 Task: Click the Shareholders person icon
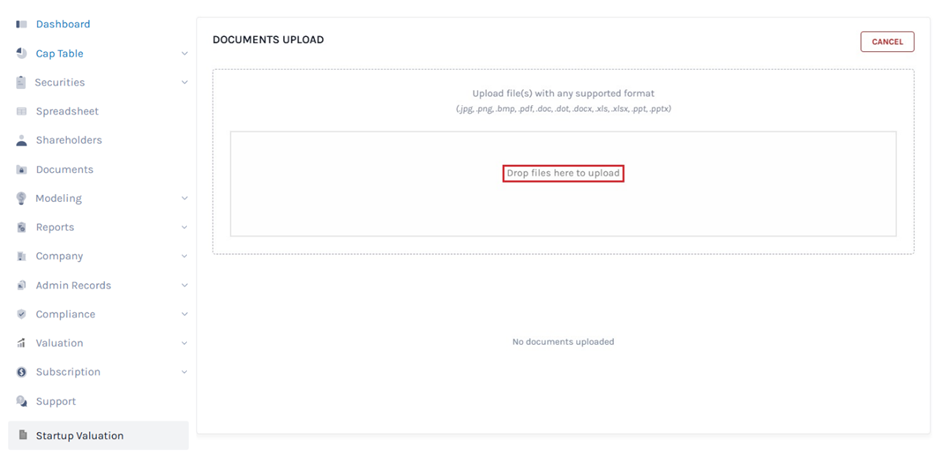[21, 140]
